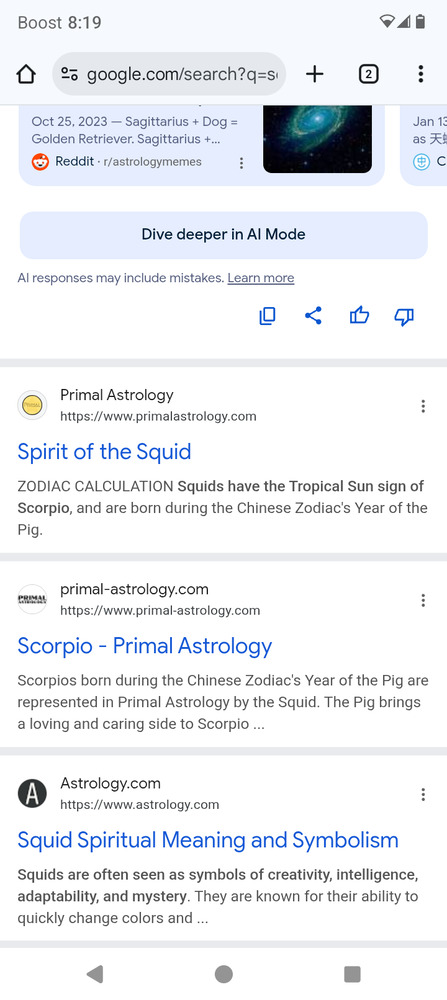The width and height of the screenshot is (447, 1000).
Task: Open site info icon in address bar
Action: 70,75
